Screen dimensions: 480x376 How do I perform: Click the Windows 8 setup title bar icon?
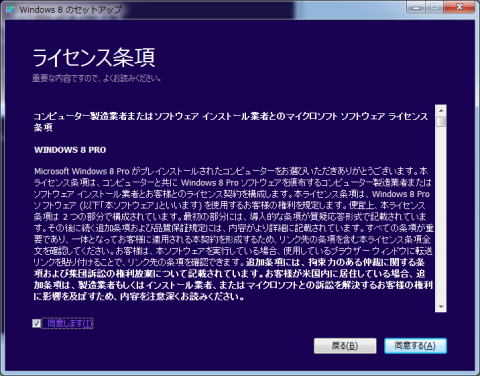[x=10, y=9]
